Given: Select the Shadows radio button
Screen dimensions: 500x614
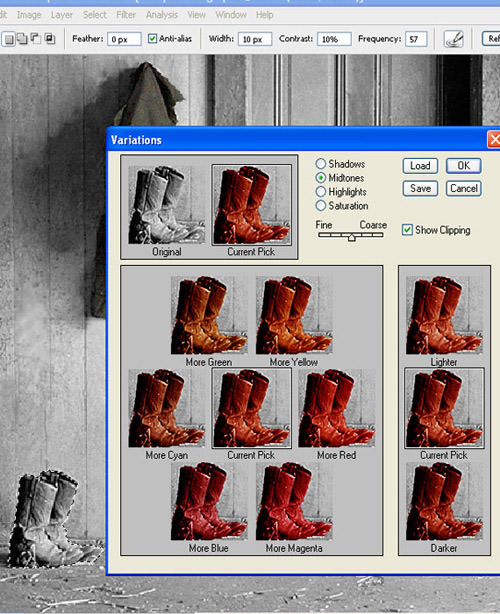Looking at the screenshot, I should [321, 164].
